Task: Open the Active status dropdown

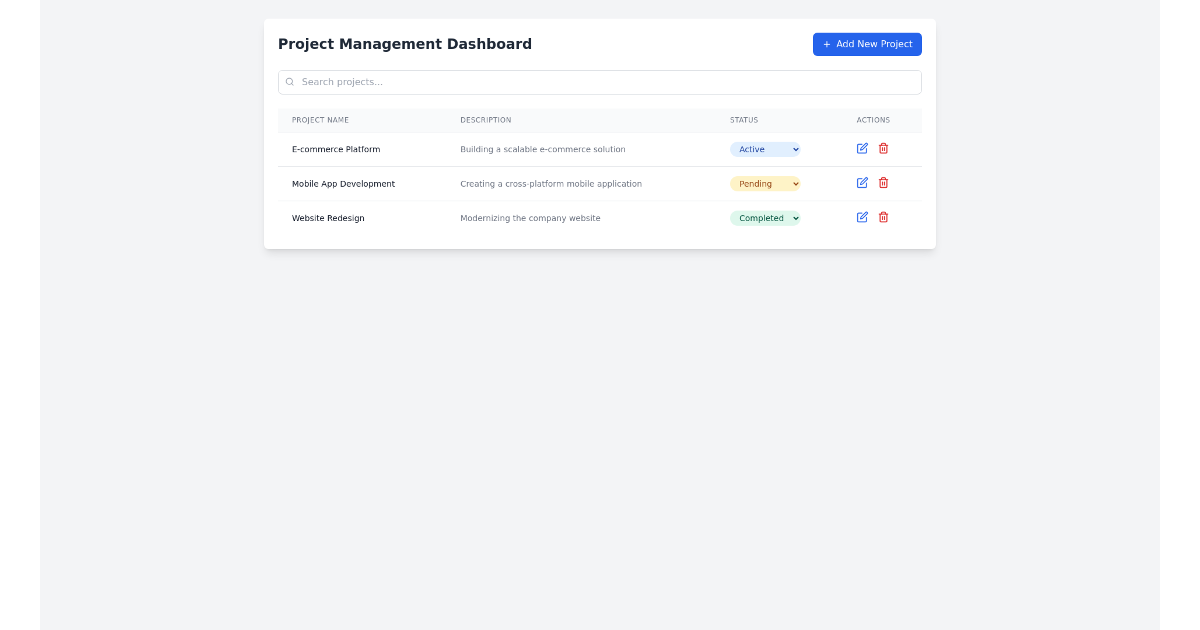Action: 765,149
